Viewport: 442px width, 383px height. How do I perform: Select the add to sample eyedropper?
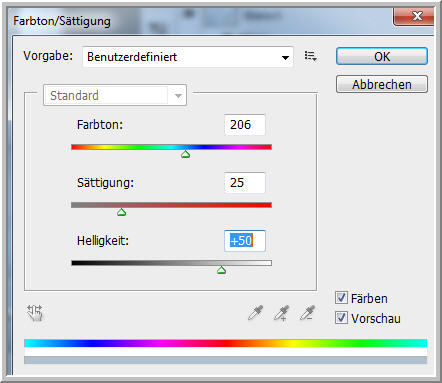281,313
